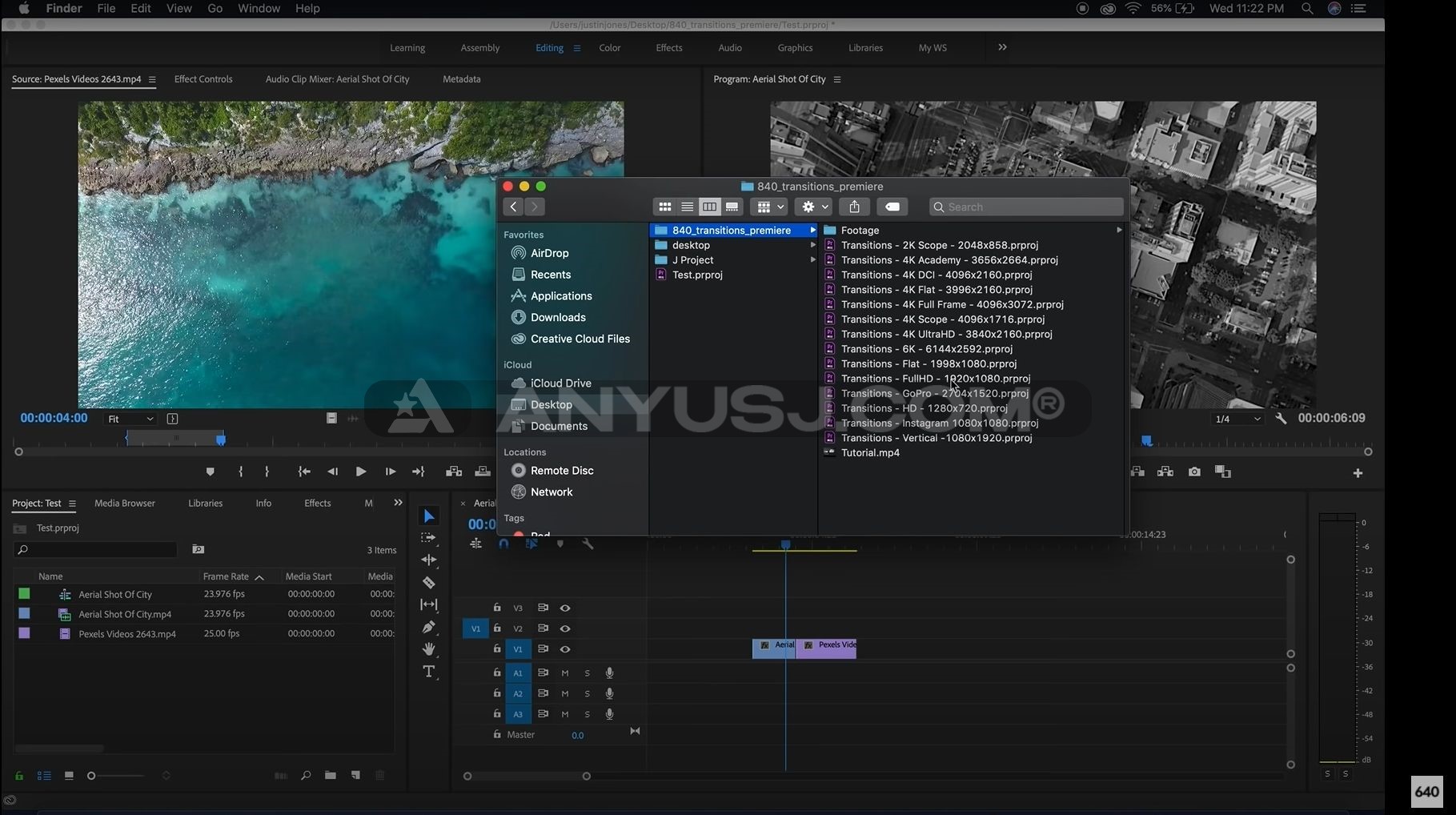Viewport: 1456px width, 815px height.
Task: Open Program monitor button editor plus
Action: click(1358, 473)
